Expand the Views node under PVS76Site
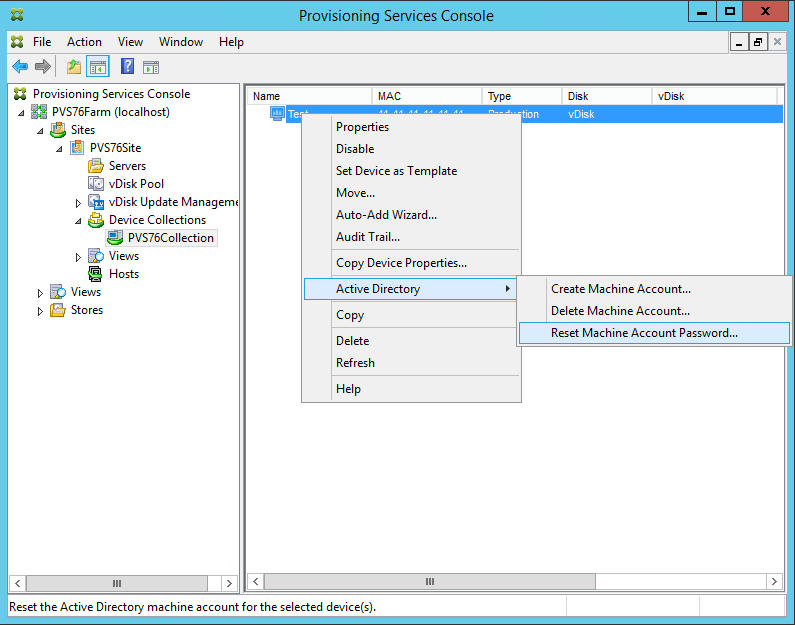The height and width of the screenshot is (625, 795). coord(78,257)
